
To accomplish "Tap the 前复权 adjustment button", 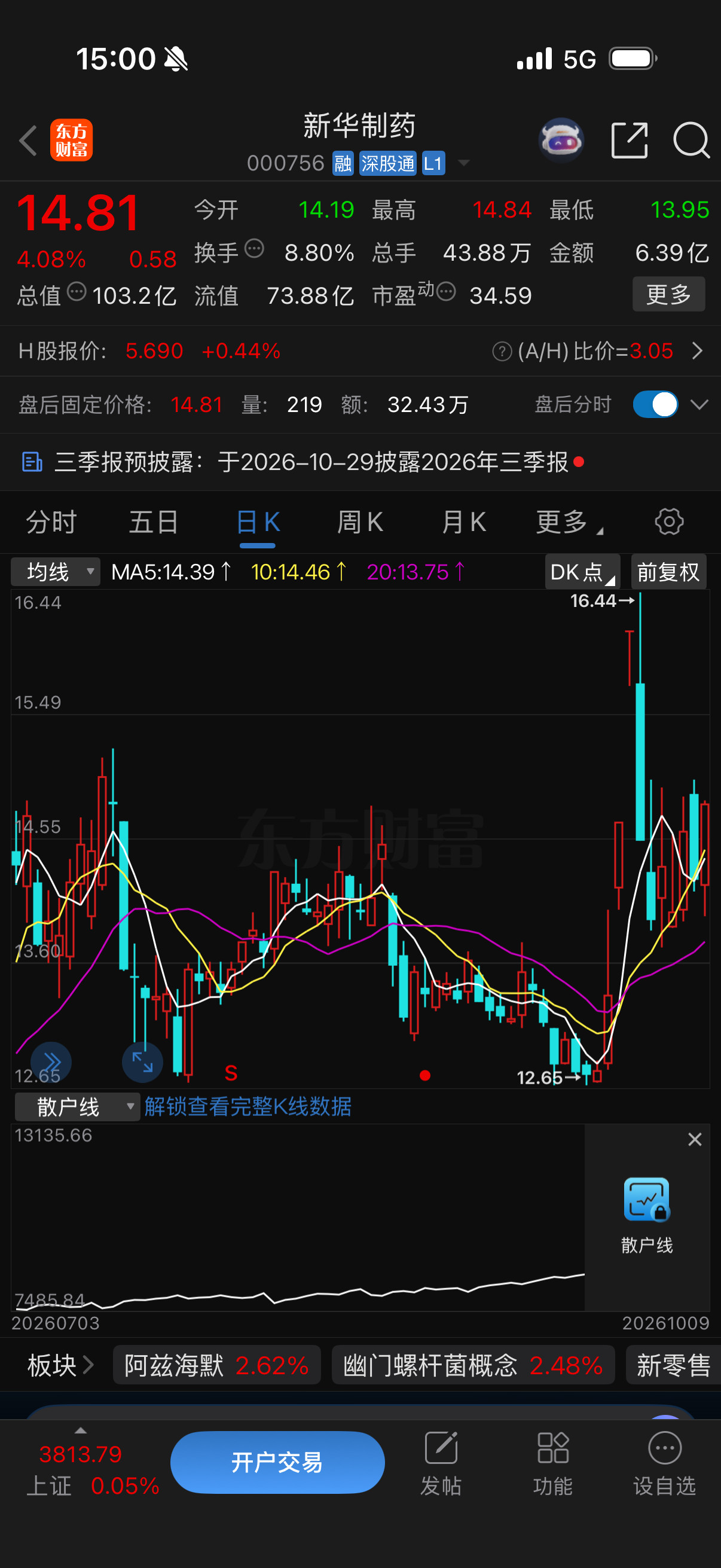I will 668,572.
